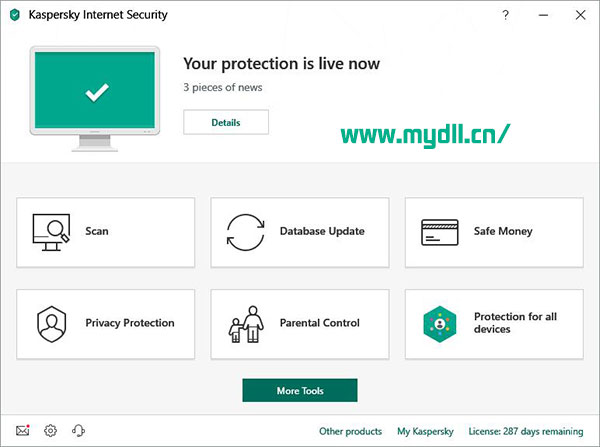
Task: Click the More Tools button
Action: tap(300, 390)
